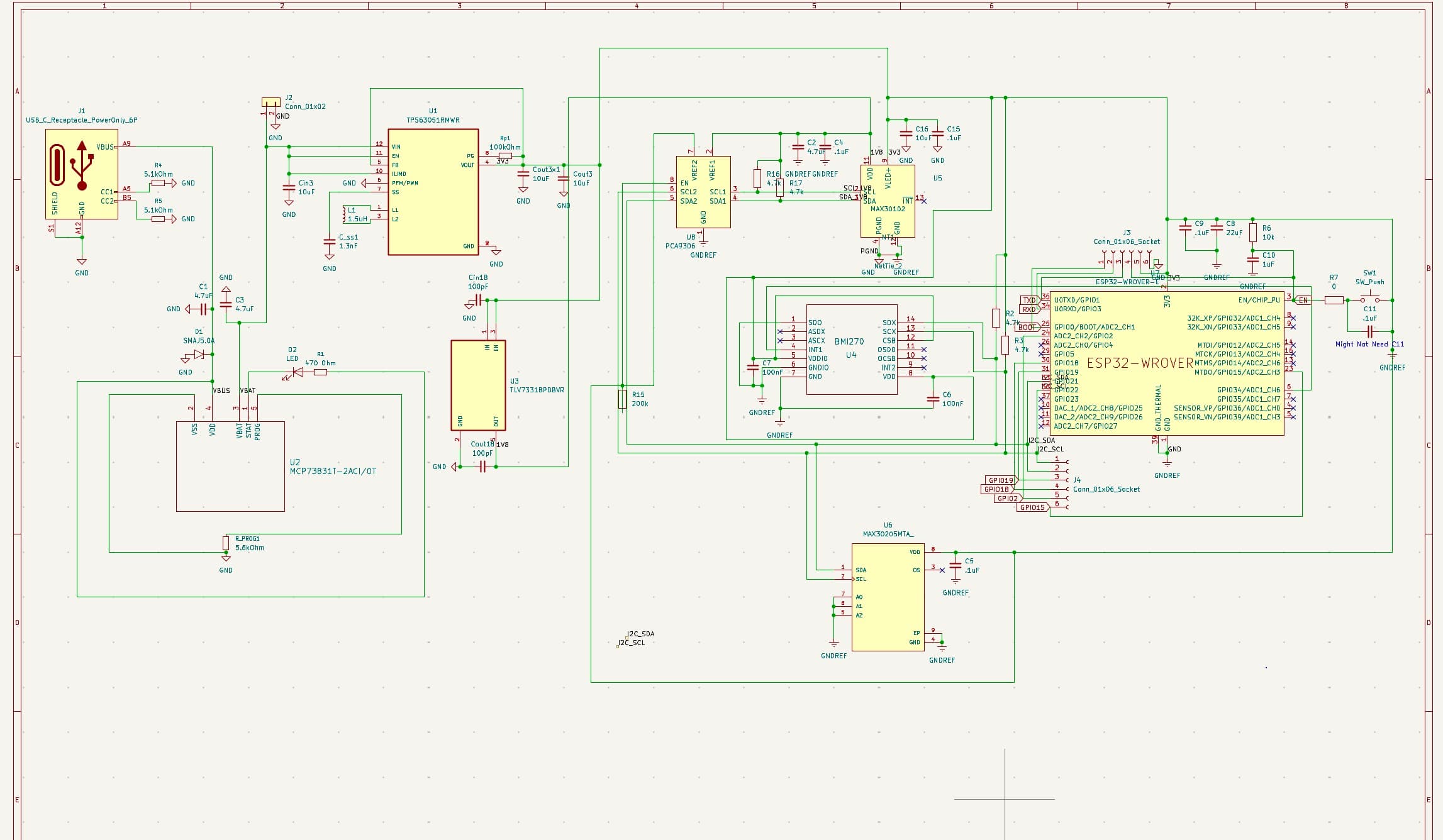1443x840 pixels.
Task: Click the GPIO19 global label flag
Action: point(1002,480)
